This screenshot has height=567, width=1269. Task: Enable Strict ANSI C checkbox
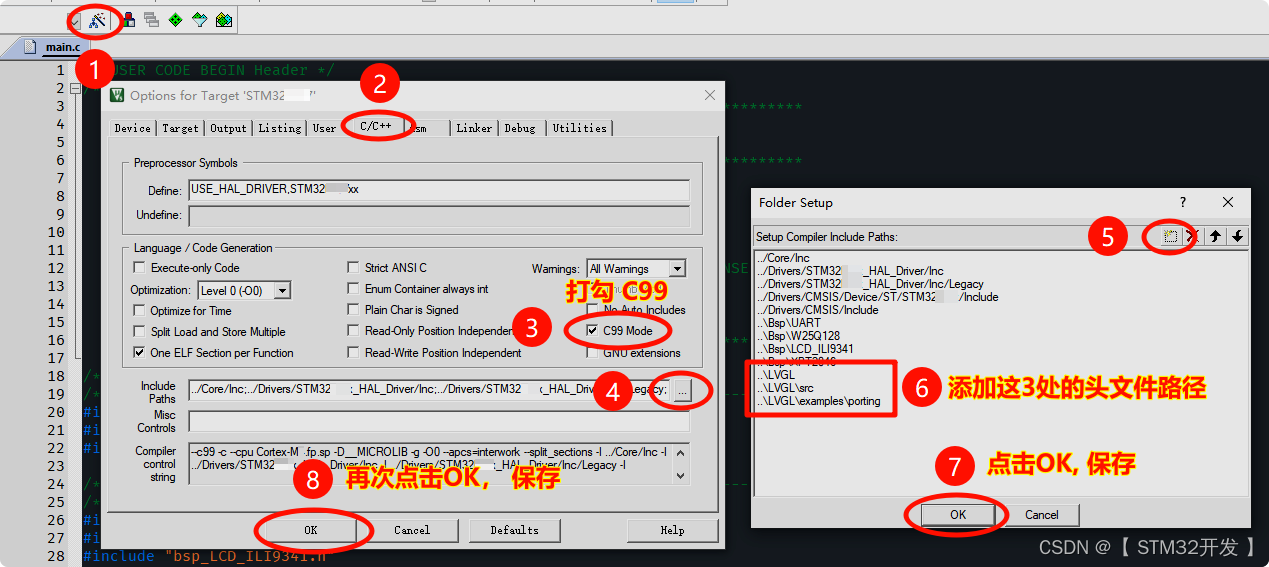click(x=354, y=268)
